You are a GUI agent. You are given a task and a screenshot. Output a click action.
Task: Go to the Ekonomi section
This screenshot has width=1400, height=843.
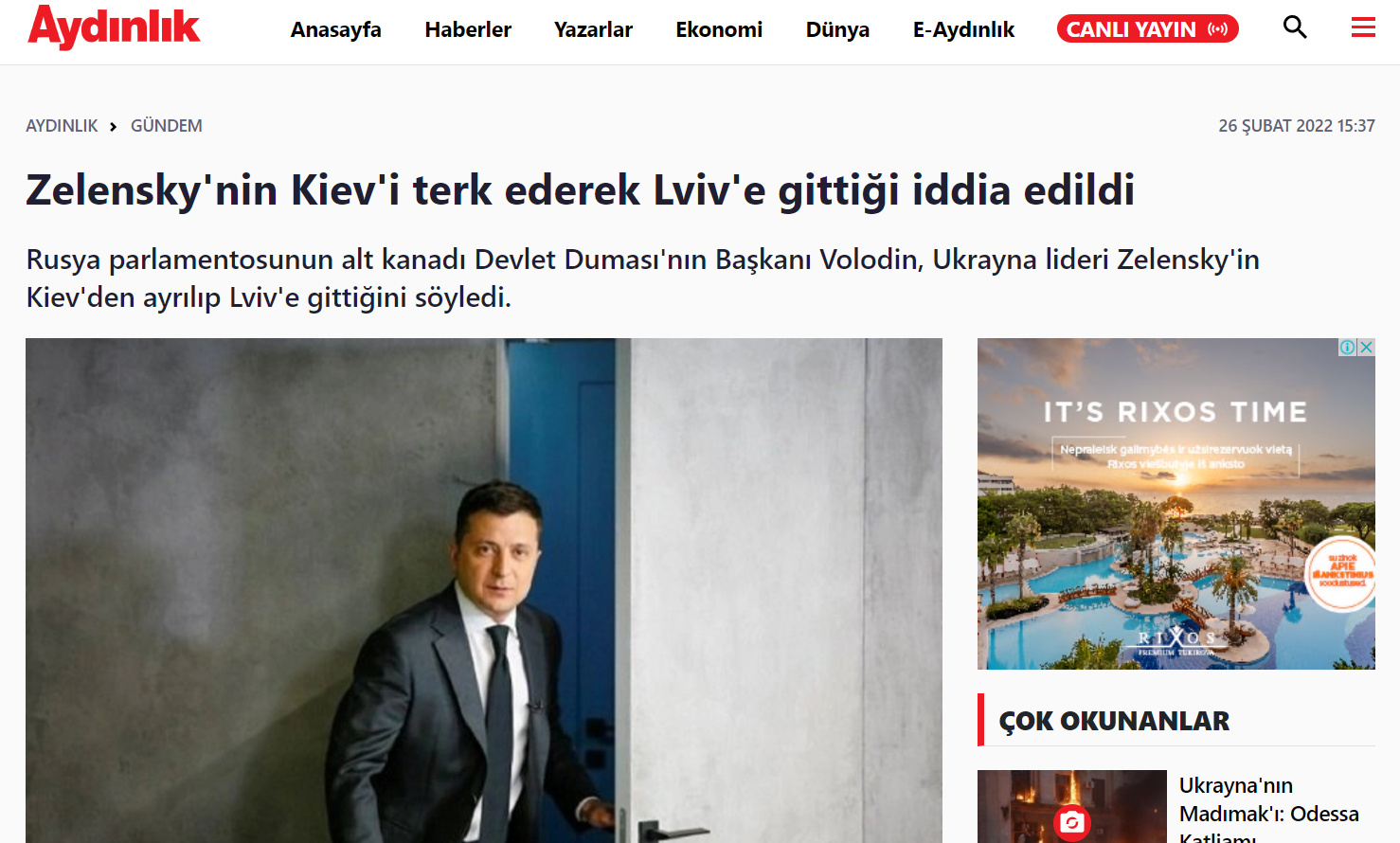[x=719, y=29]
